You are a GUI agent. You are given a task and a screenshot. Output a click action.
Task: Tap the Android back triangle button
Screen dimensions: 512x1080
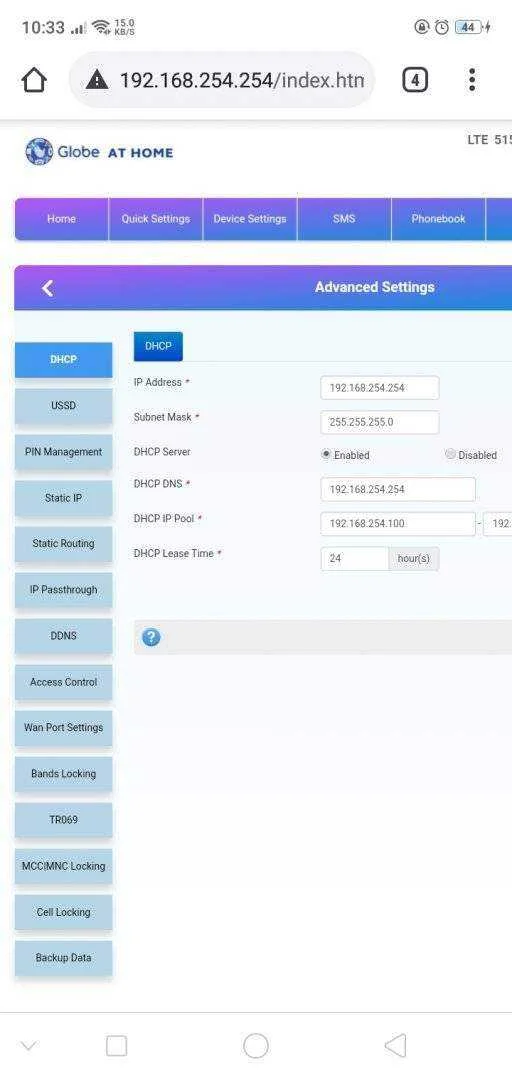click(x=395, y=1046)
